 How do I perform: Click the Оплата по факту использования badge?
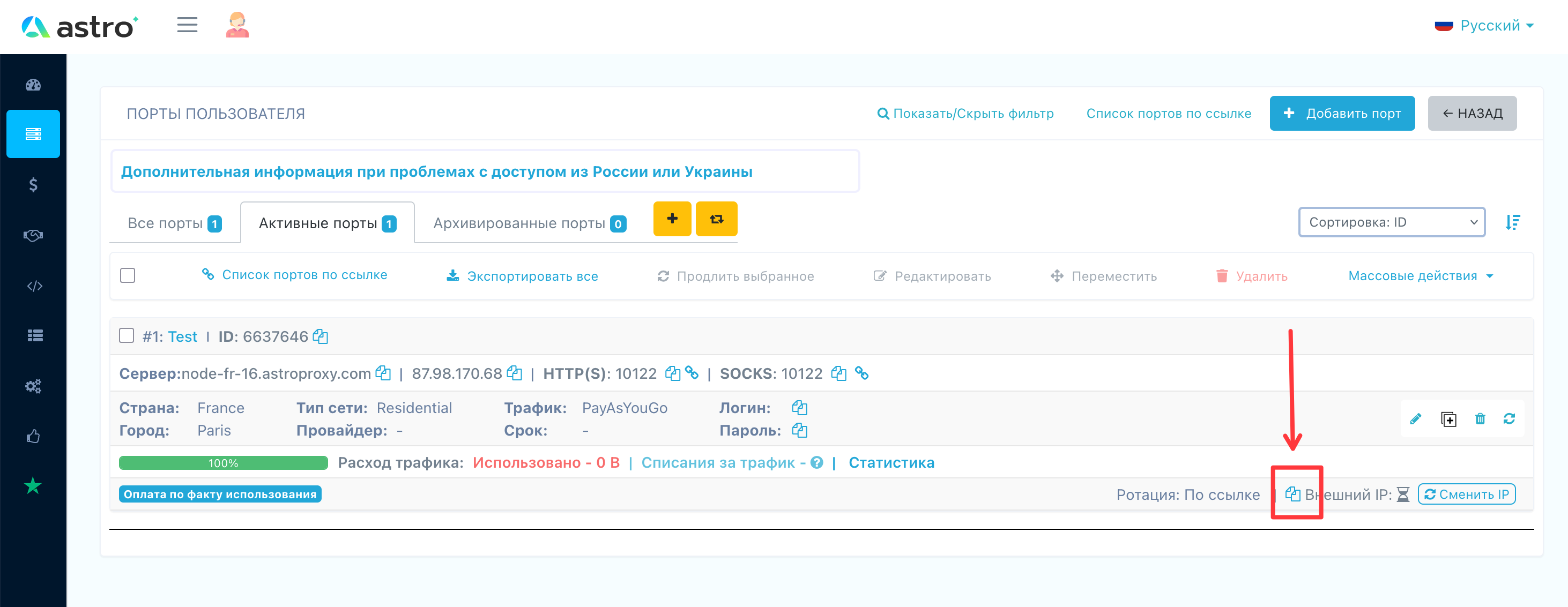click(220, 494)
